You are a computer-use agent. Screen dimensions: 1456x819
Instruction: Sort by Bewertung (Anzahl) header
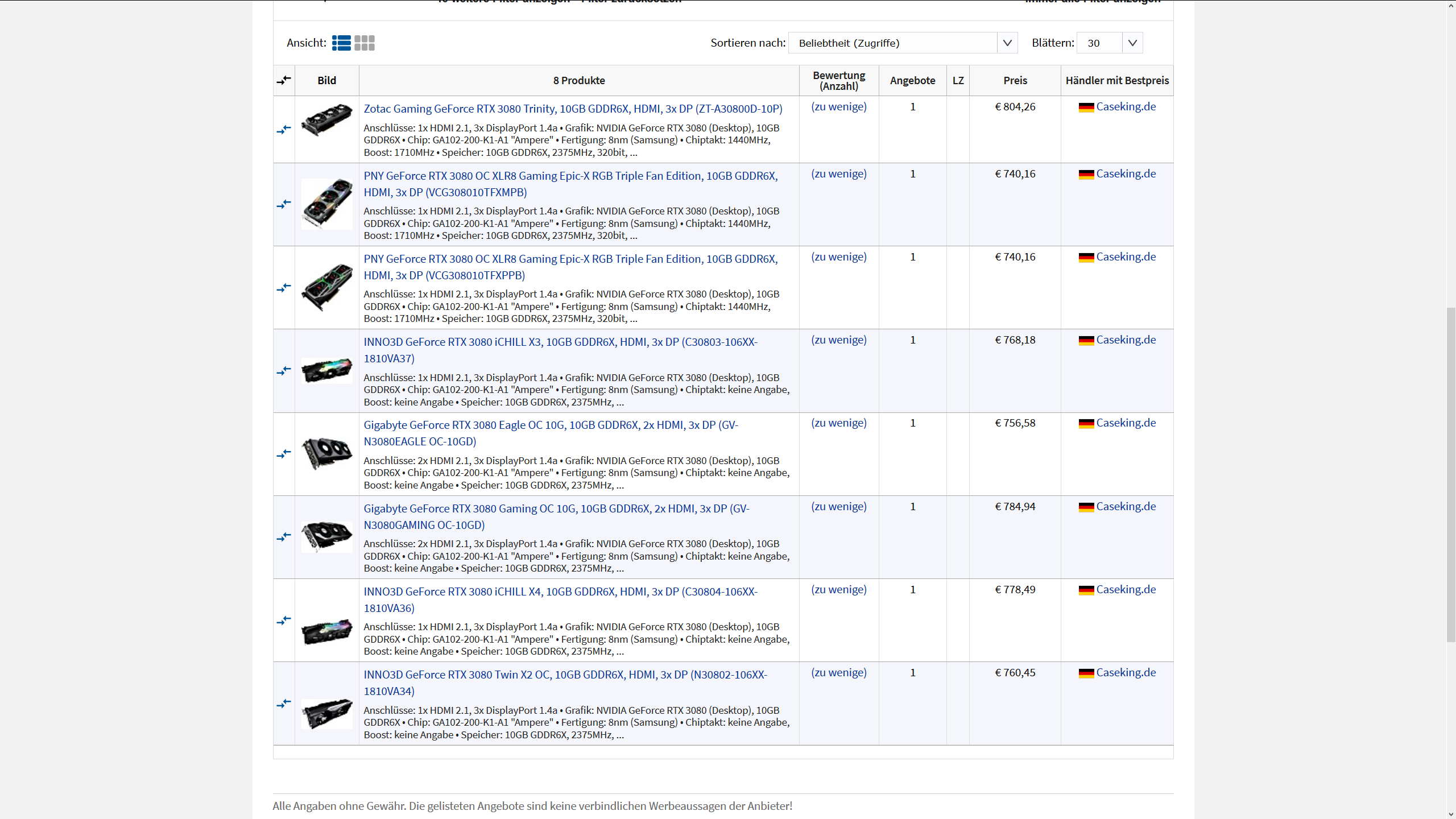[838, 80]
